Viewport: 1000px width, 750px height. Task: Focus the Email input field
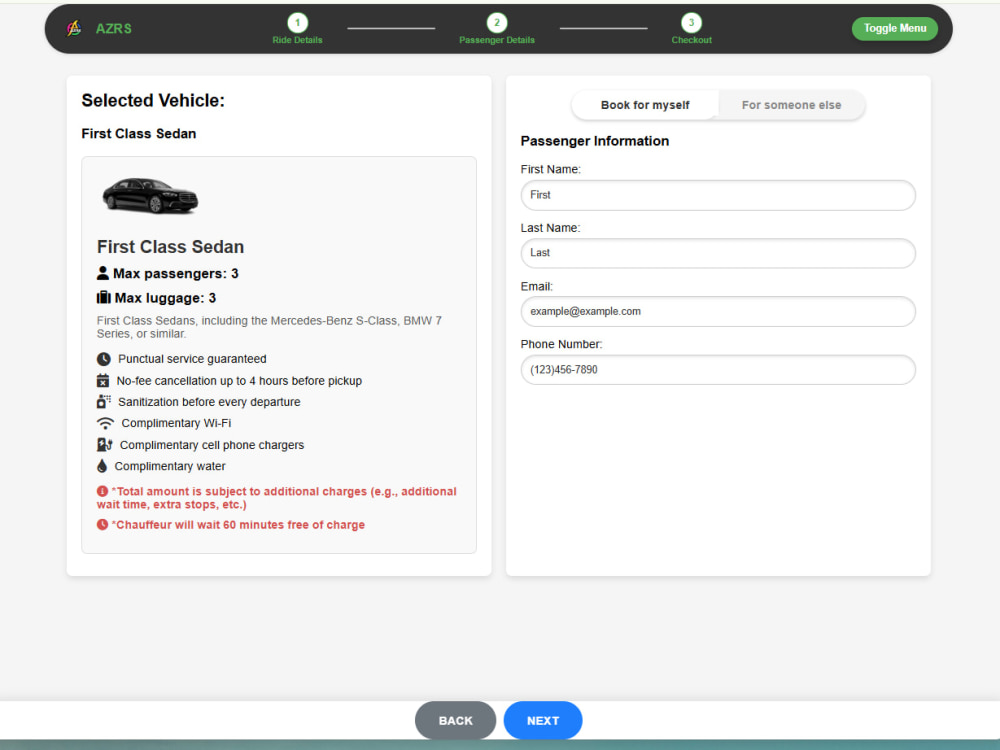(x=718, y=311)
